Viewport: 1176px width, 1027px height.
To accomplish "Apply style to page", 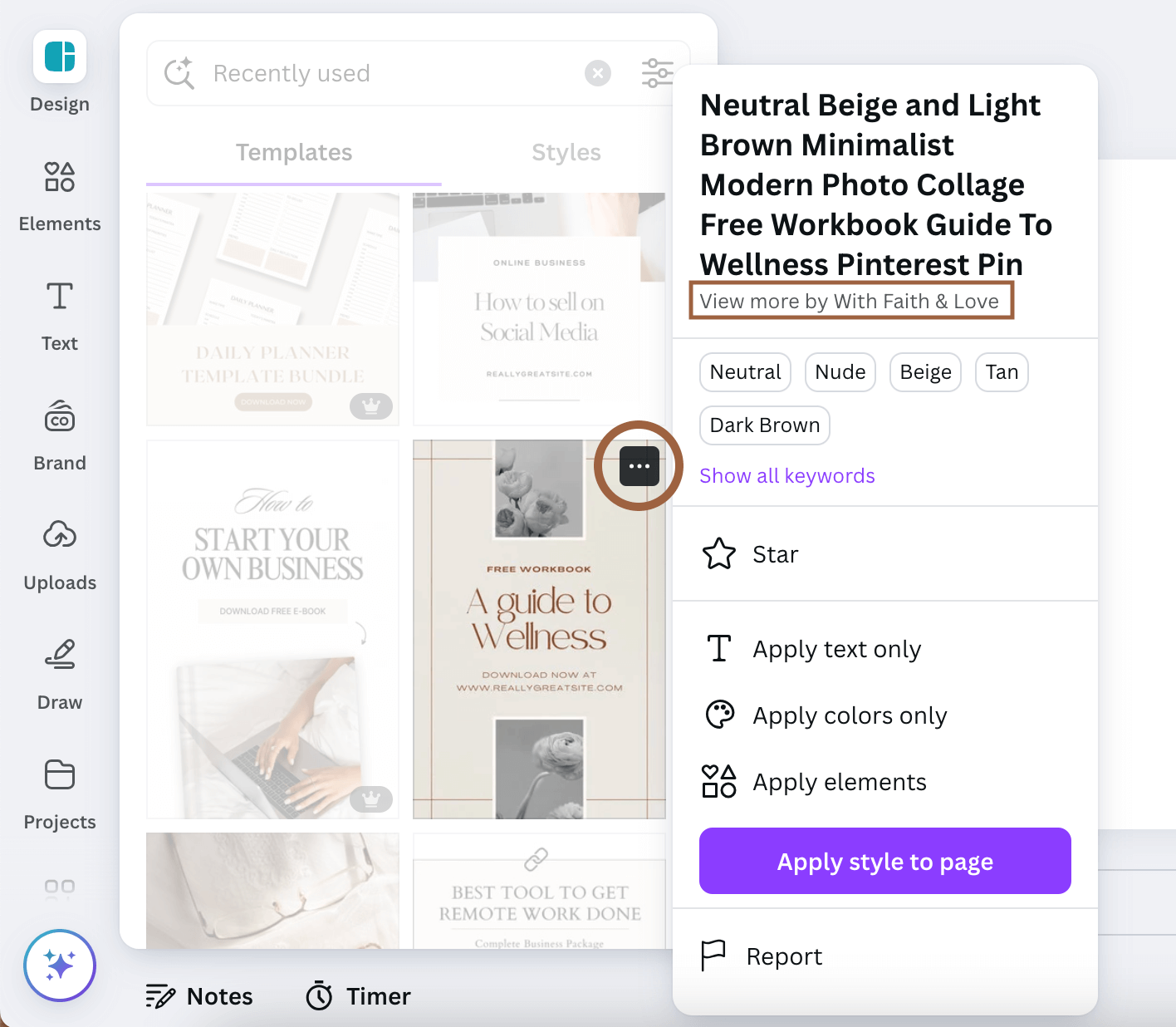I will tap(884, 861).
